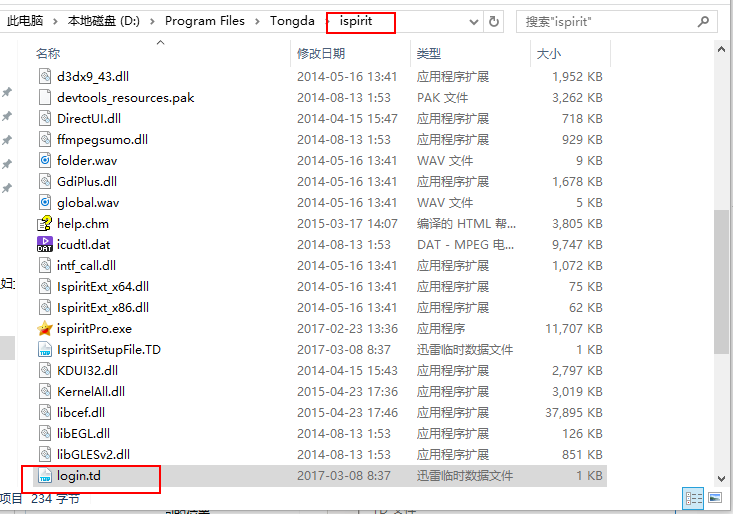
Task: Click the help.chm help file icon
Action: coord(45,223)
